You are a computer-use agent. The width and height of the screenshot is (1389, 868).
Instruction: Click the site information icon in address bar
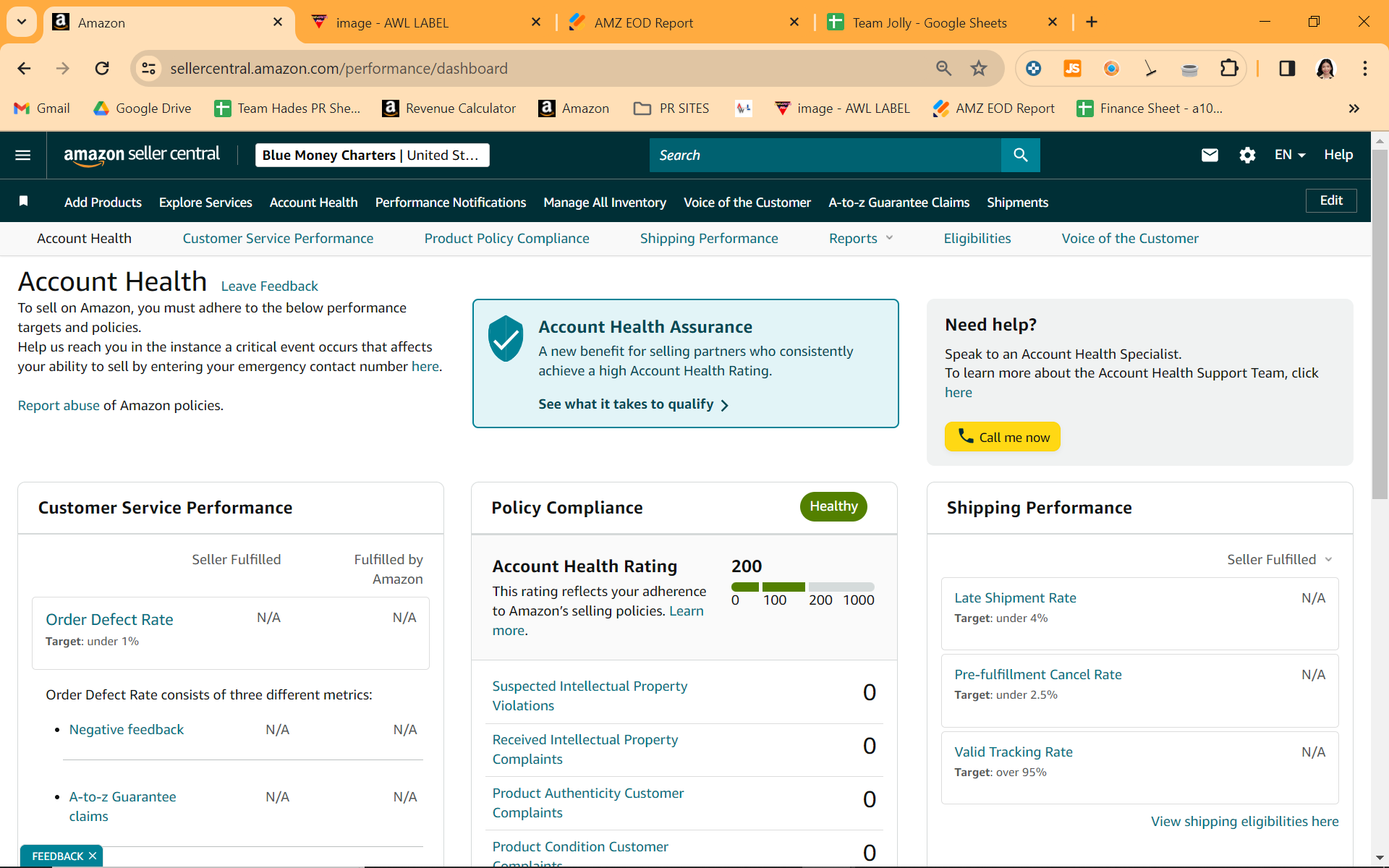point(148,68)
